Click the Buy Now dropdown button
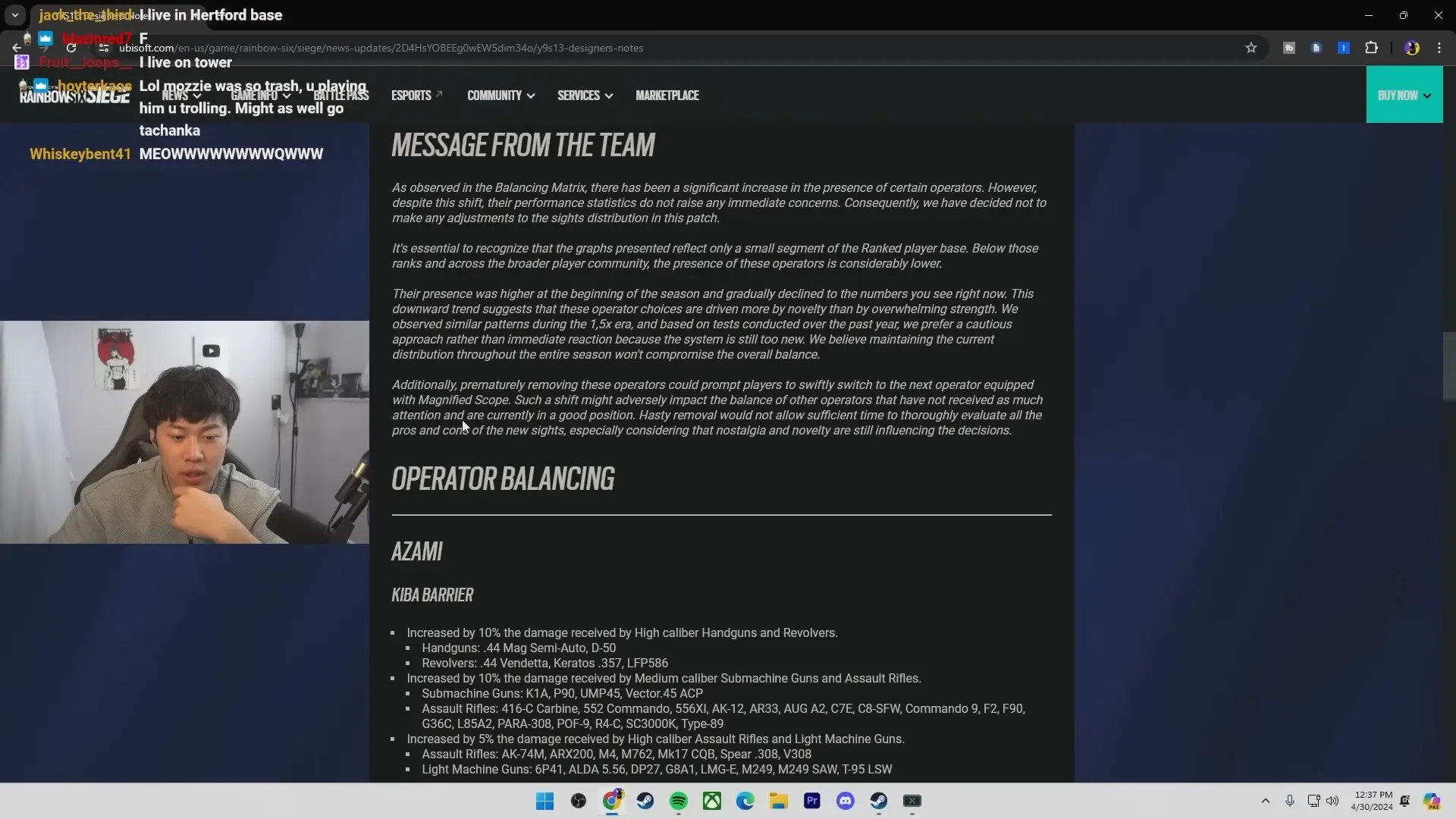Viewport: 1456px width, 819px height. [1404, 95]
